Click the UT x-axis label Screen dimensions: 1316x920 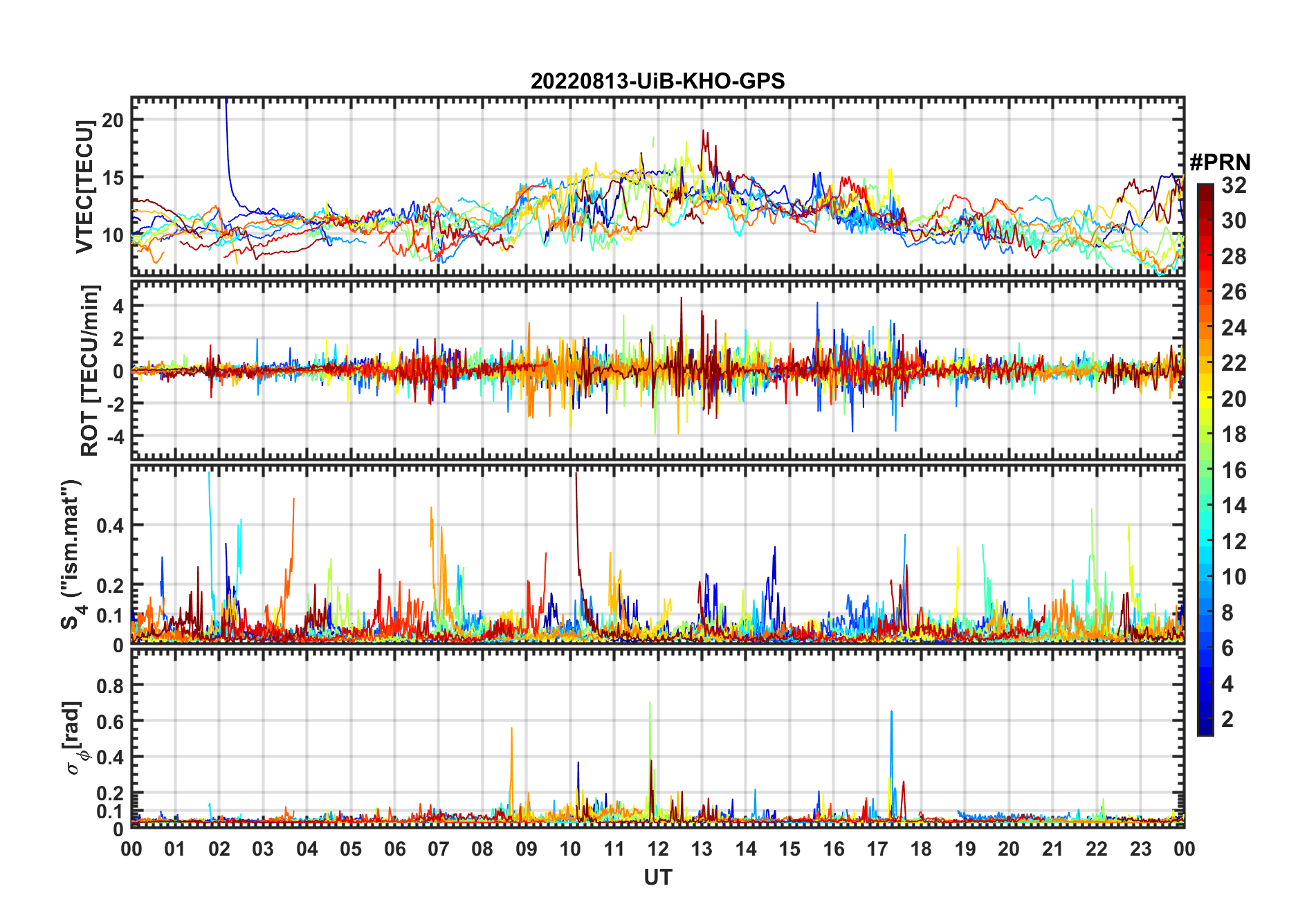pos(658,877)
